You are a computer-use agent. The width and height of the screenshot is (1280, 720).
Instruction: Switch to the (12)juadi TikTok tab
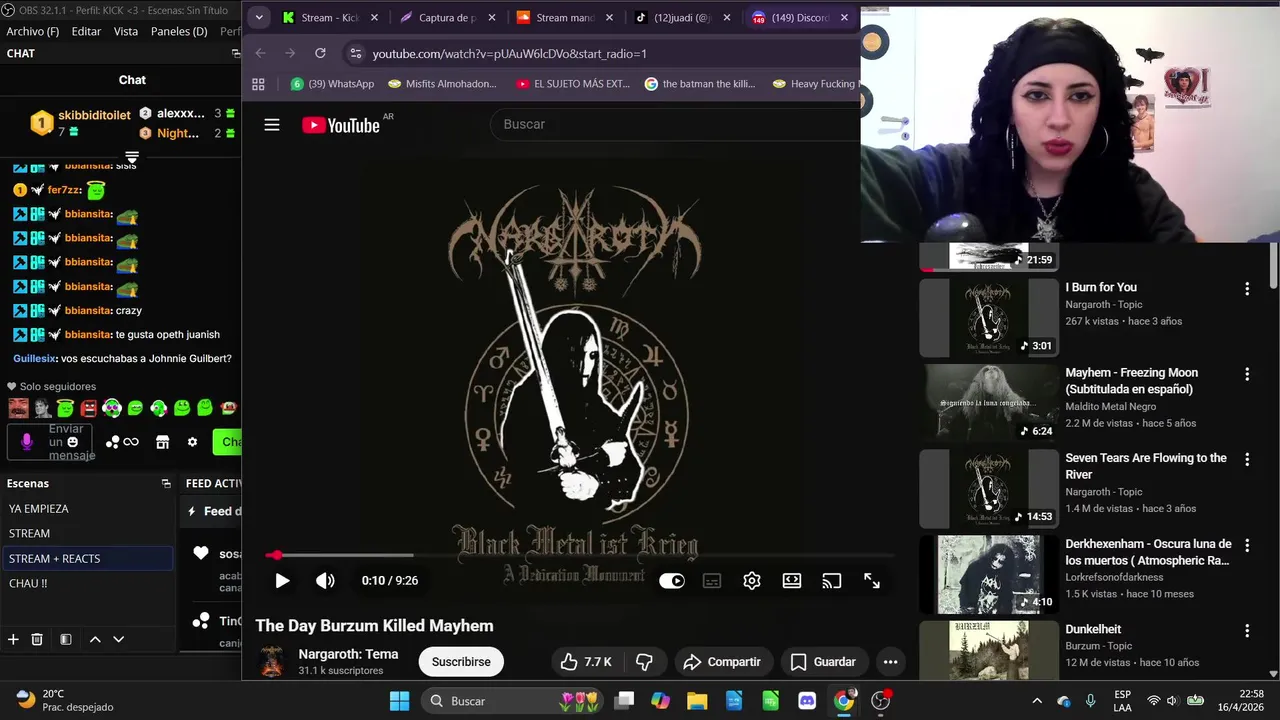click(683, 17)
